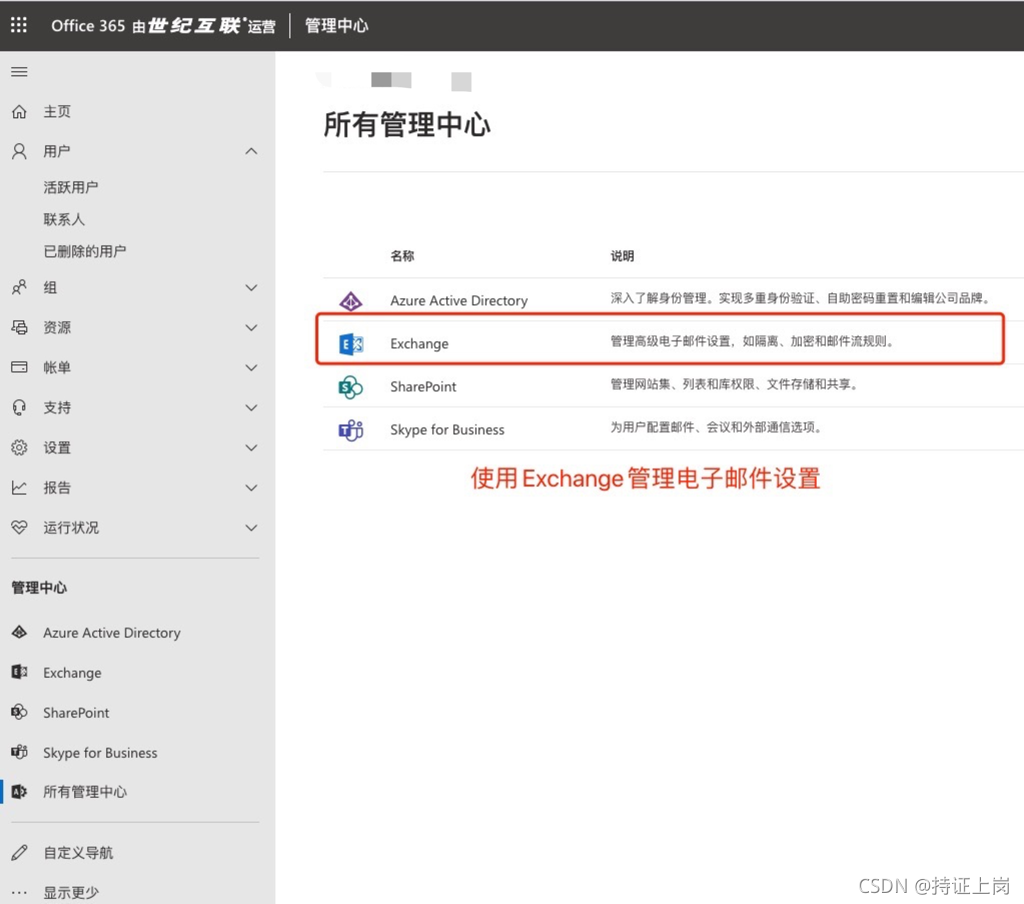Screen dimensions: 1024x904
Task: Expand the 报告 section chevron
Action: pos(251,488)
